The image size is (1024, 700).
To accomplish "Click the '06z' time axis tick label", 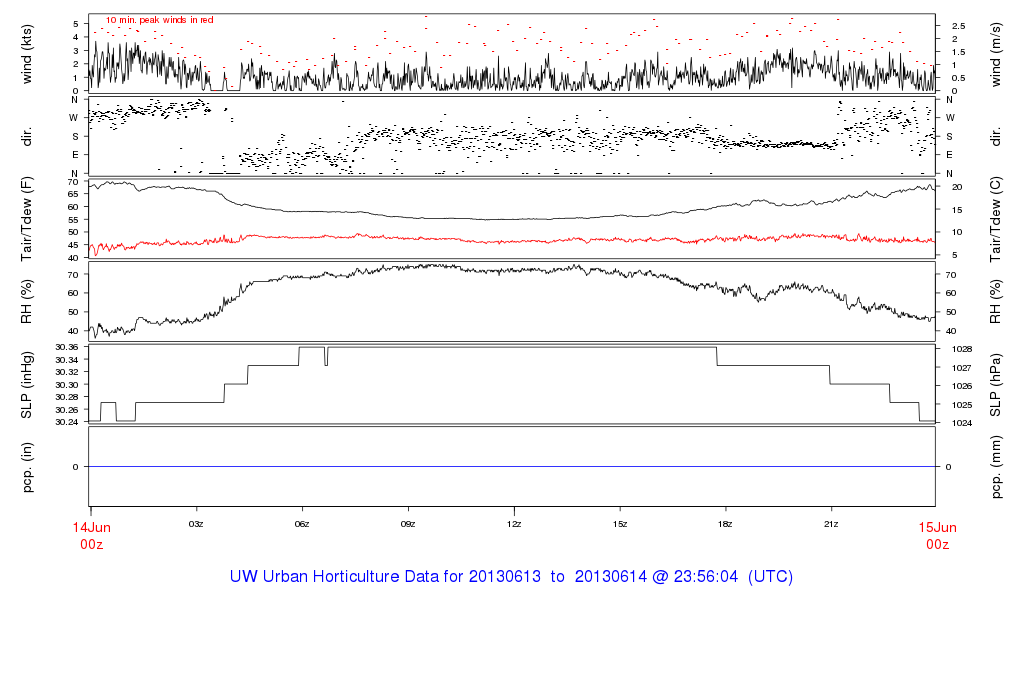I will pyautogui.click(x=302, y=524).
